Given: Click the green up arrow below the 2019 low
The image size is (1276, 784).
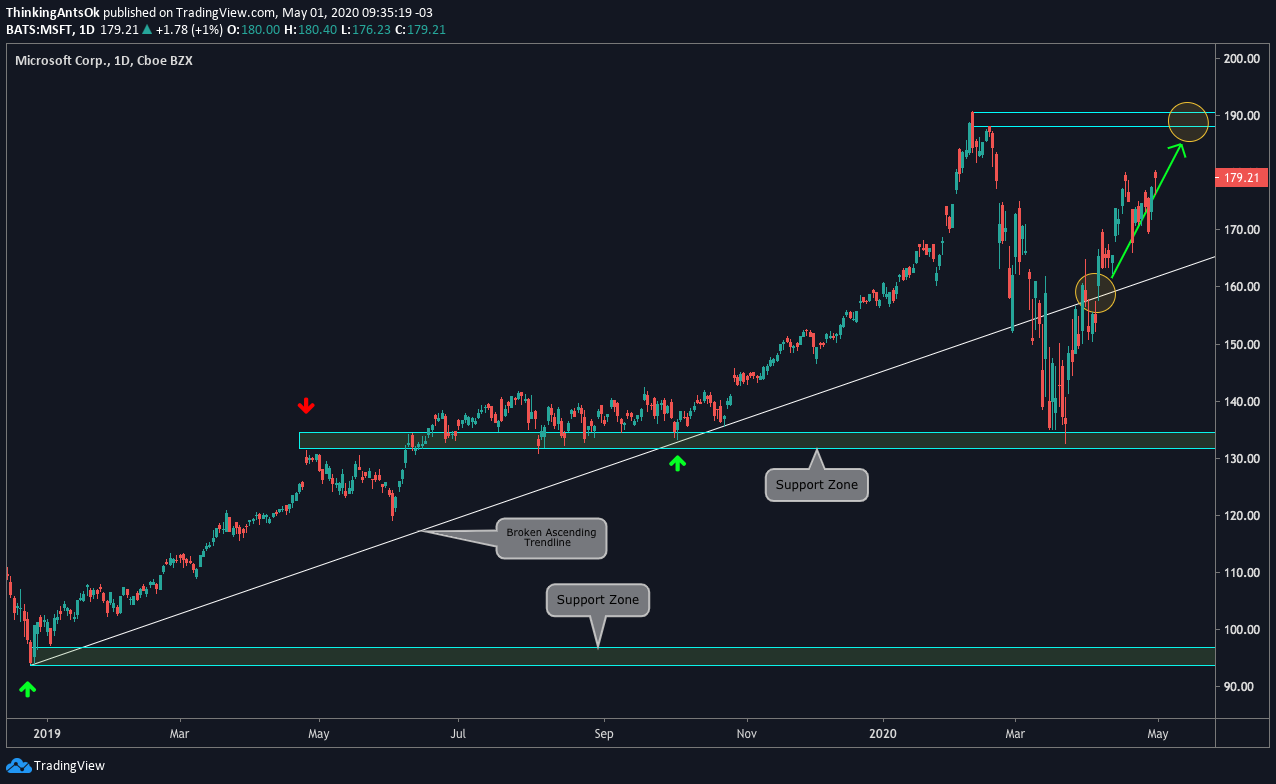Looking at the screenshot, I should coord(28,689).
